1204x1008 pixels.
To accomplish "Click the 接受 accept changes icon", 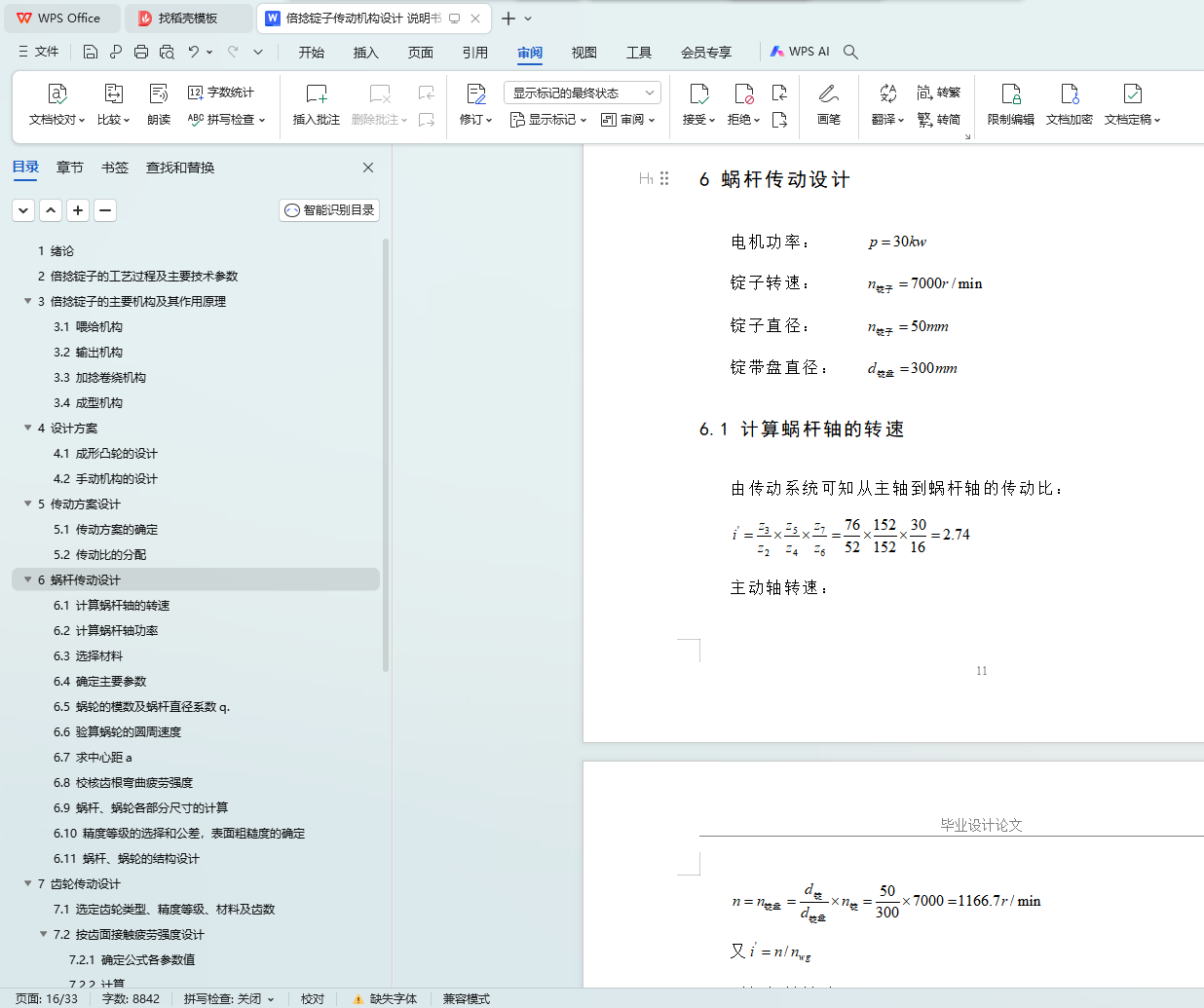I will (698, 94).
